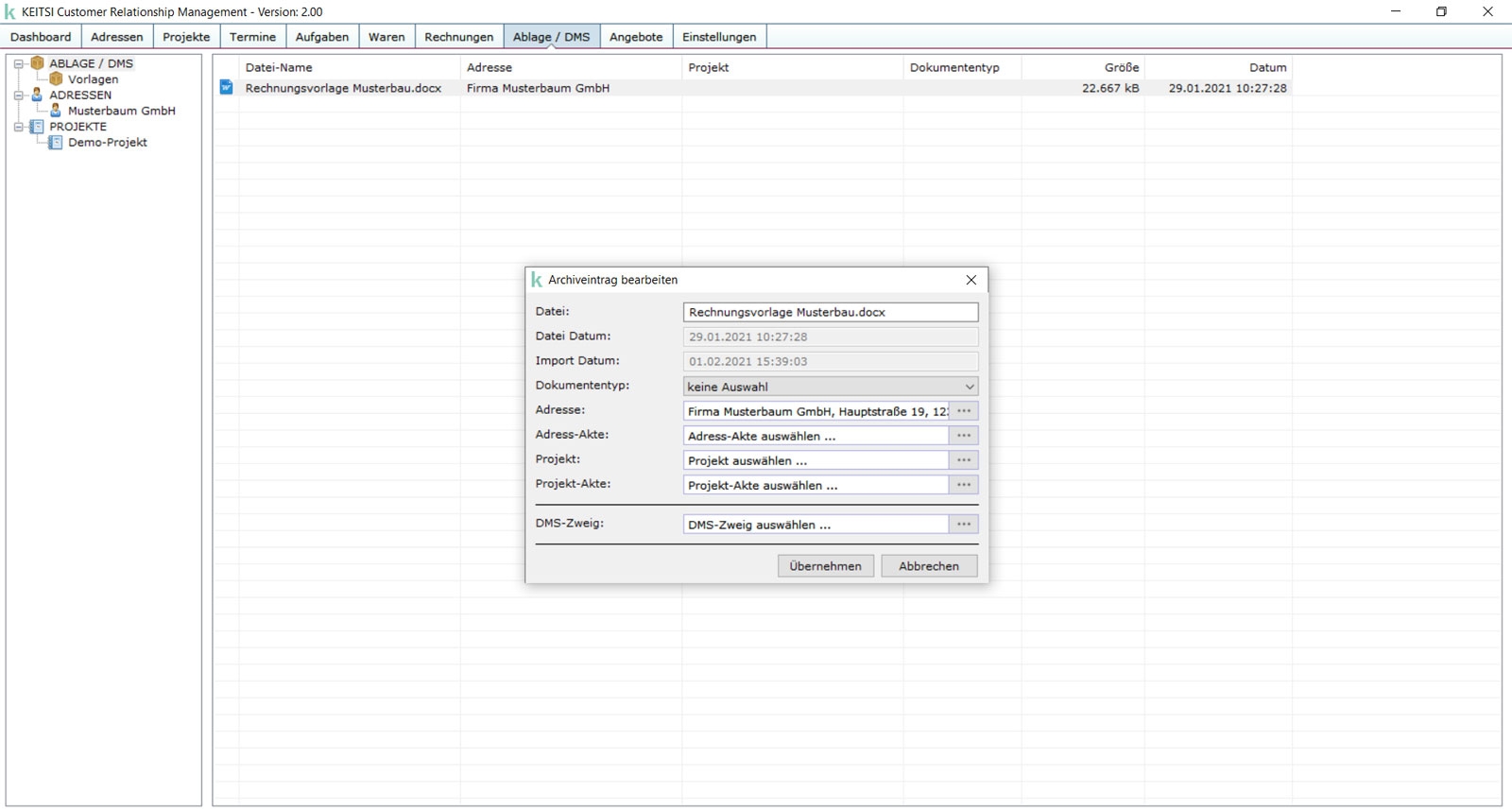Click the KEITSI logo in the dialog title
The image size is (1512, 811).
tap(537, 280)
